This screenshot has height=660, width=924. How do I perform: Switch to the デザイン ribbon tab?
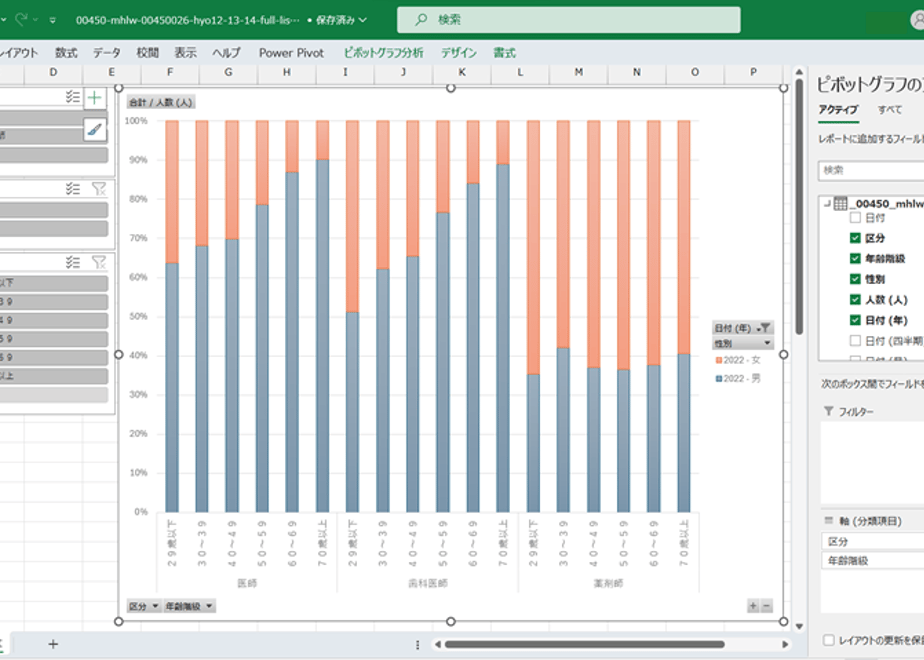pyautogui.click(x=458, y=53)
